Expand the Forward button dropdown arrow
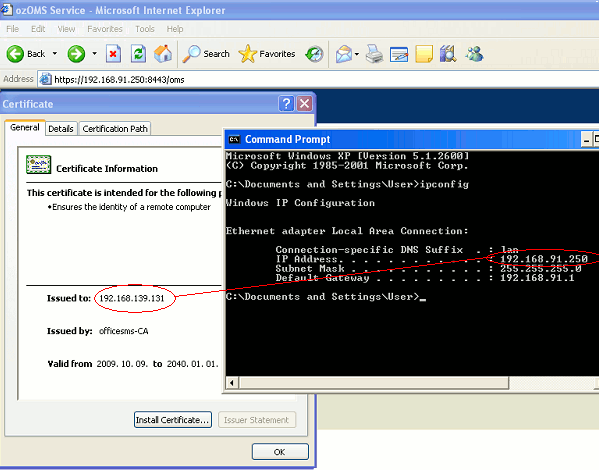 (x=94, y=53)
